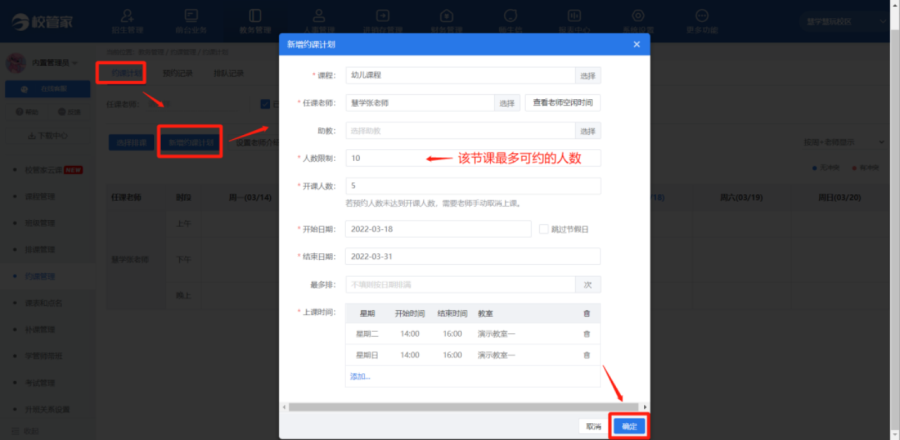Open the 慧学慧乐校区 campus dropdown
The image size is (900, 440).
(x=845, y=21)
